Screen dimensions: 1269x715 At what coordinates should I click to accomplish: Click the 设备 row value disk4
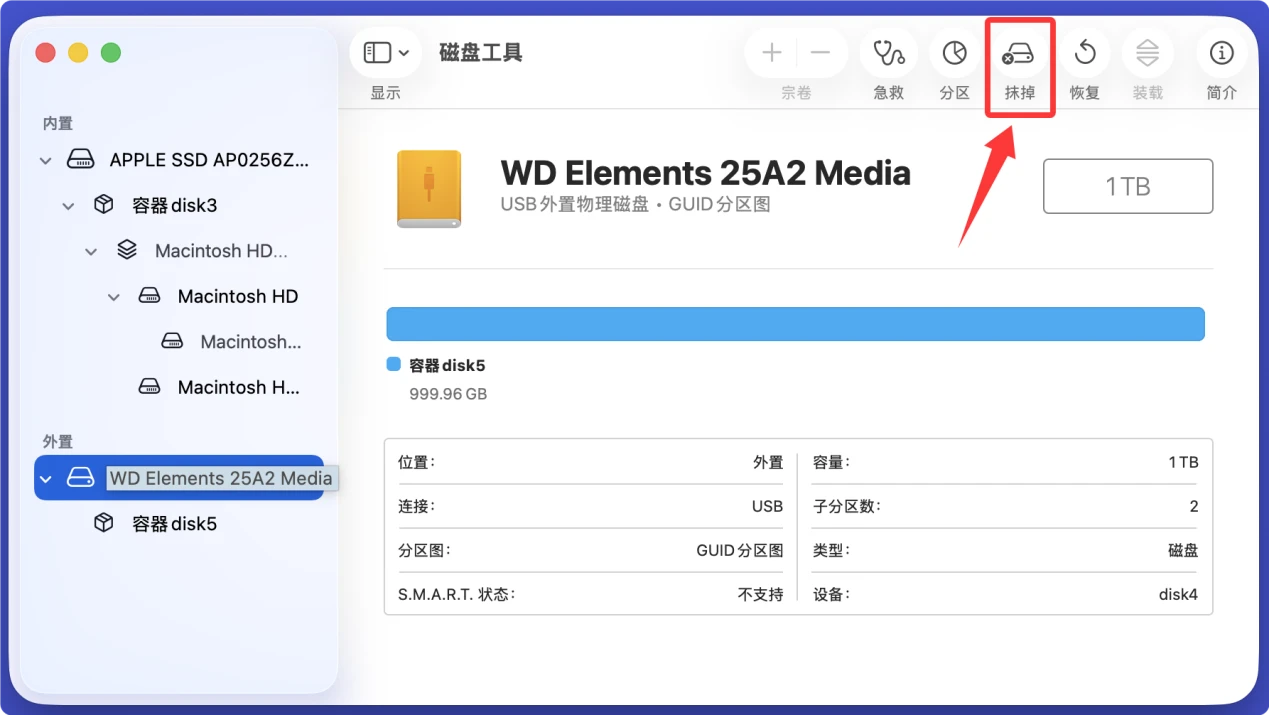tap(1178, 594)
